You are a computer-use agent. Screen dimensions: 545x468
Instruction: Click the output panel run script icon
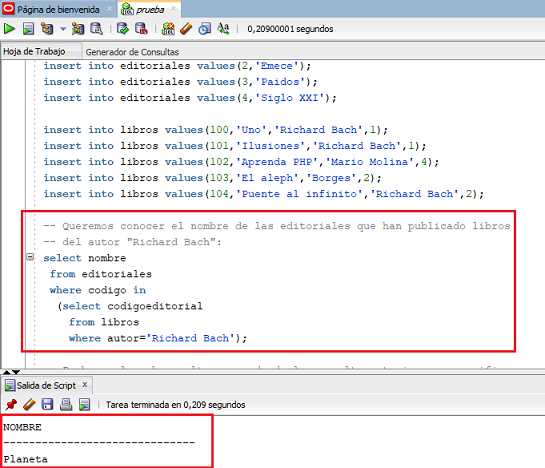[84, 404]
